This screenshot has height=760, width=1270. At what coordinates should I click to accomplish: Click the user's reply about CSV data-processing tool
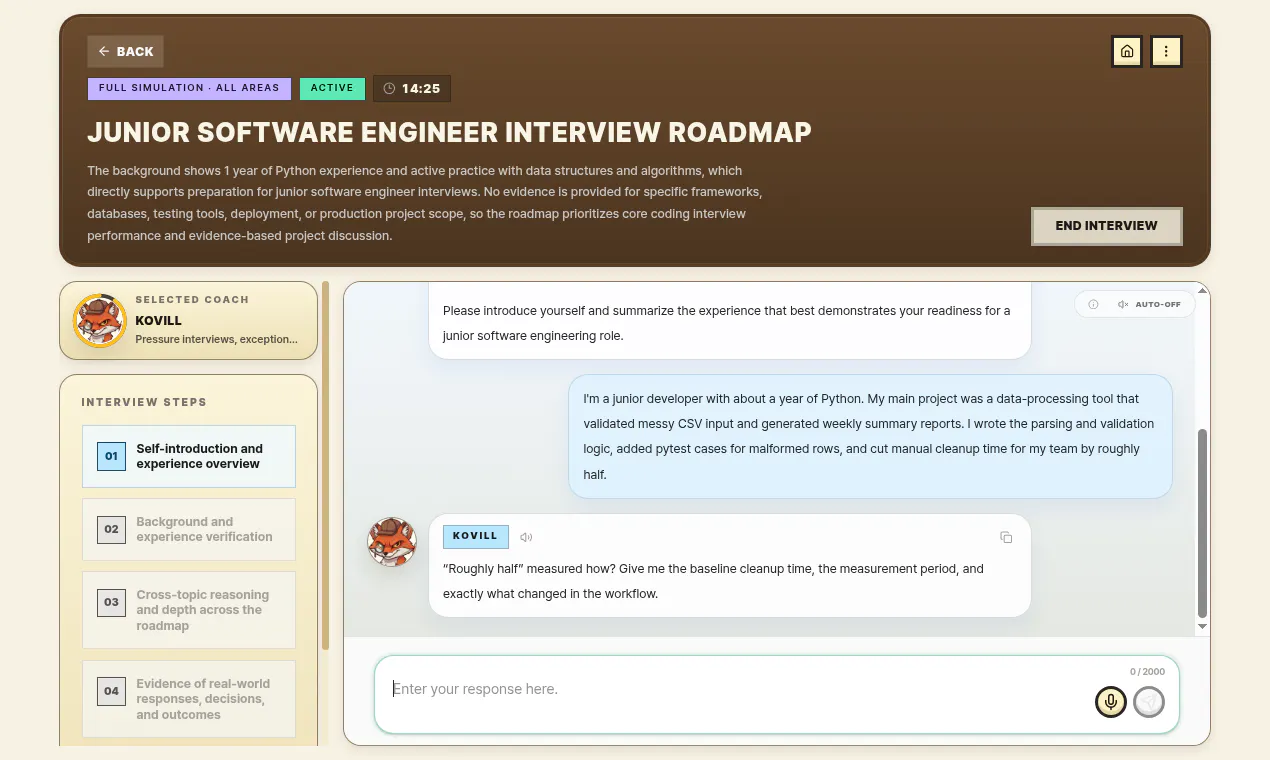(x=870, y=436)
